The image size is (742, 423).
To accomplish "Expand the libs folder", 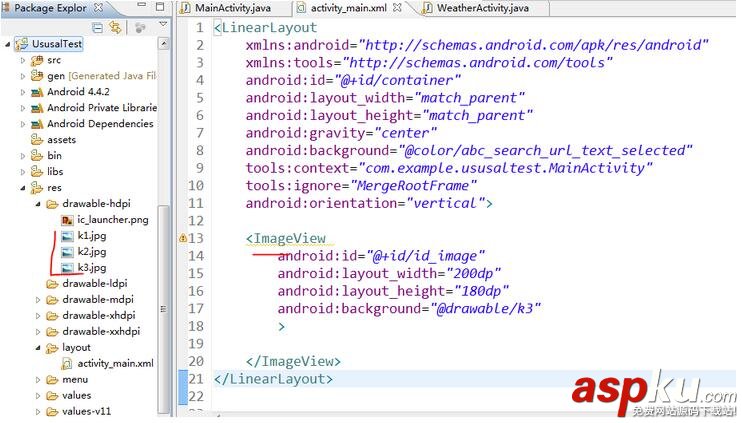I will [23, 172].
